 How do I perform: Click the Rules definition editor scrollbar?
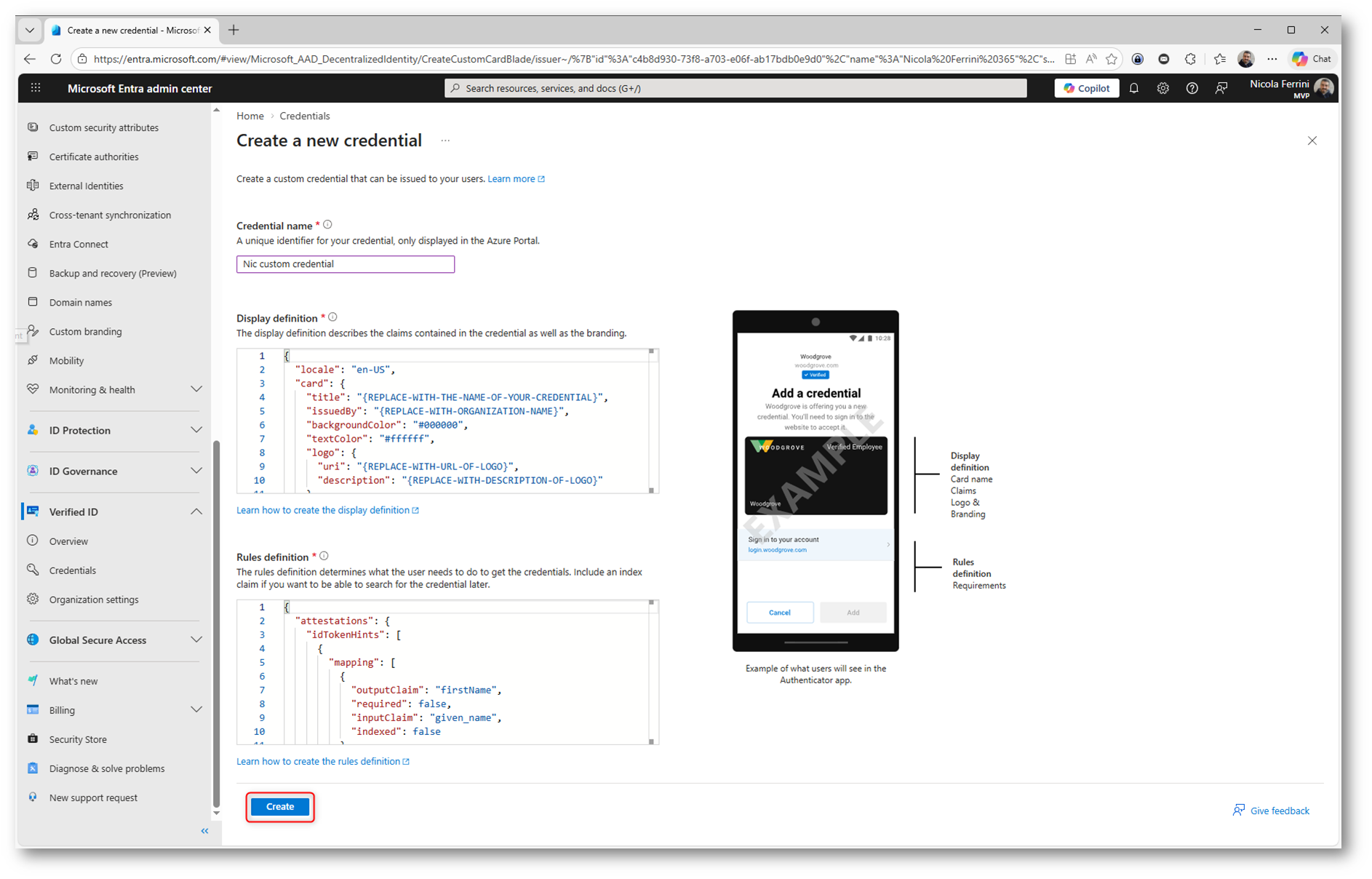[x=653, y=672]
